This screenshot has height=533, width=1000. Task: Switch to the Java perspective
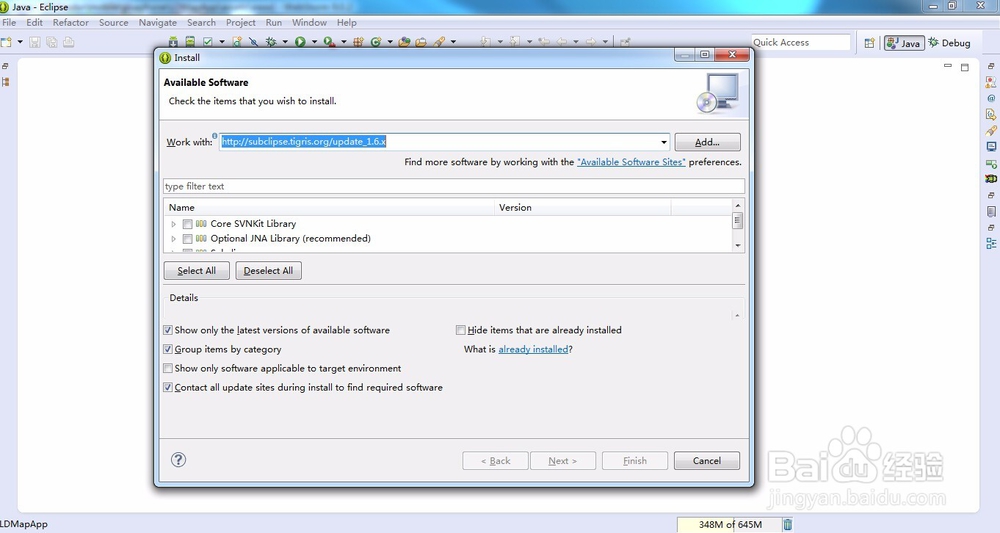[904, 43]
